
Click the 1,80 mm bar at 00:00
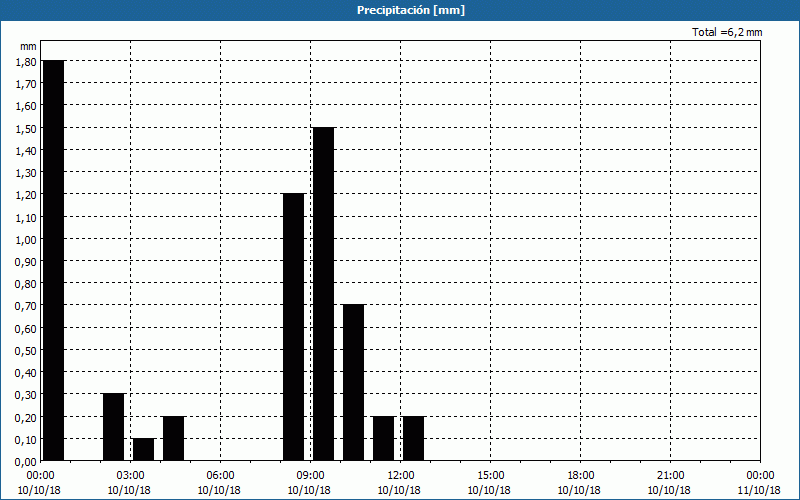tap(54, 260)
